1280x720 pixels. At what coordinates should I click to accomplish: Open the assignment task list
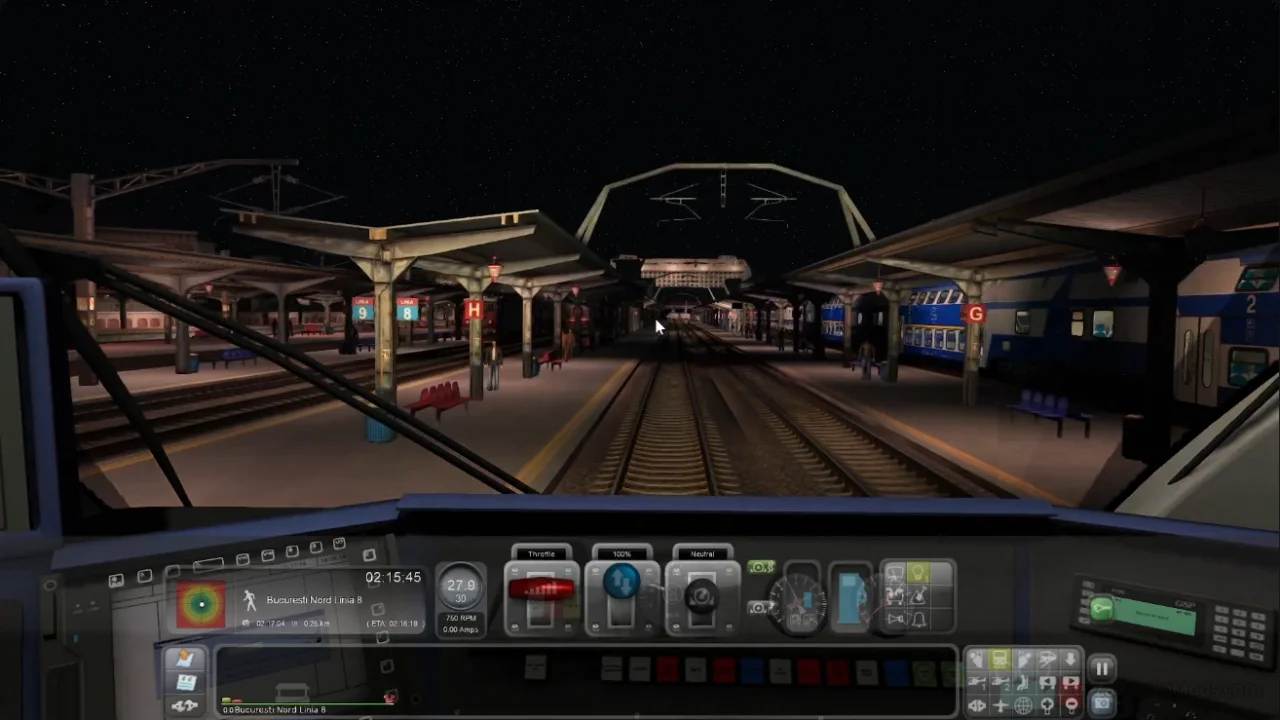click(185, 682)
